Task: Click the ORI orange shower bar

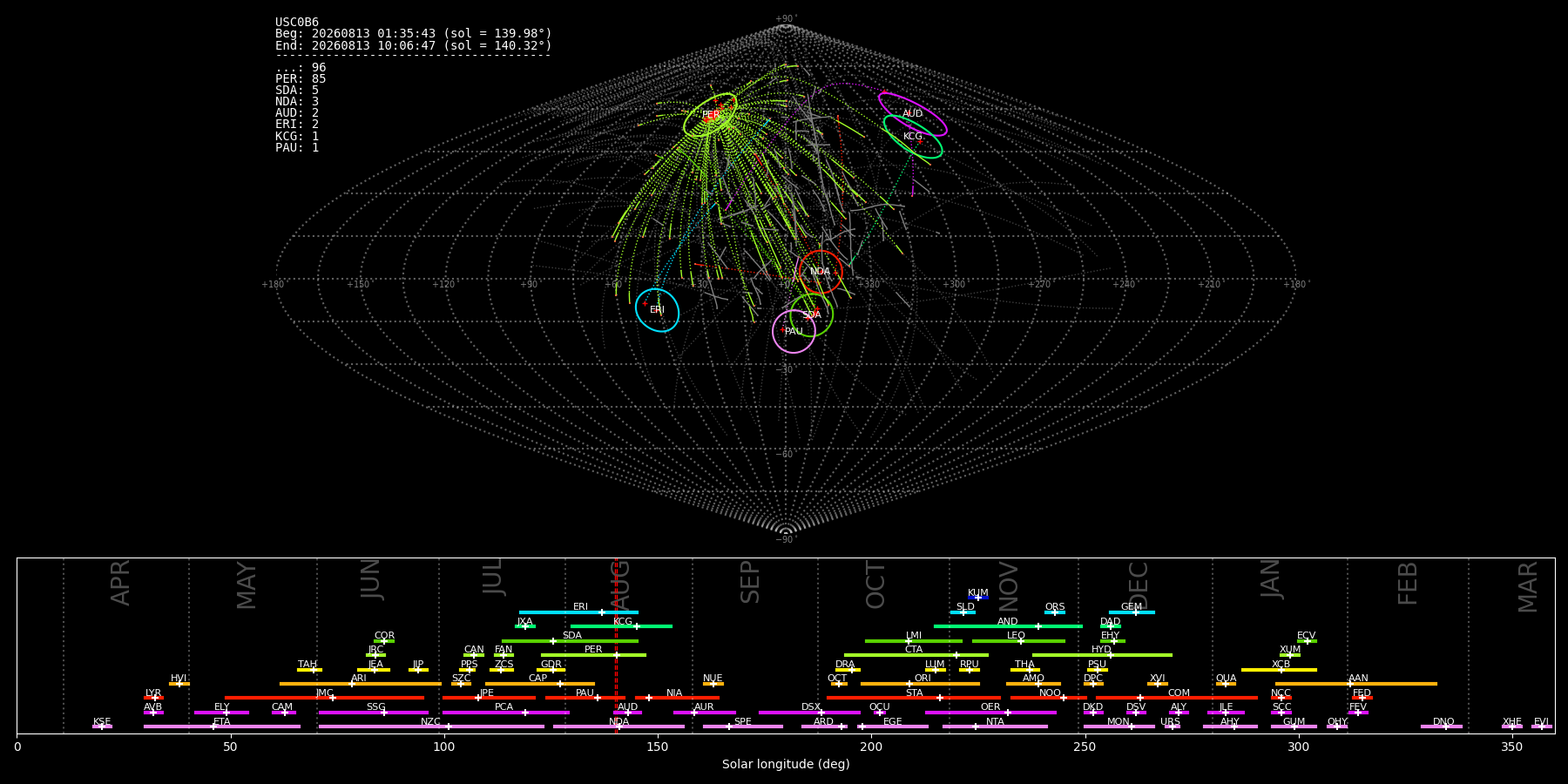Action: 920,684
